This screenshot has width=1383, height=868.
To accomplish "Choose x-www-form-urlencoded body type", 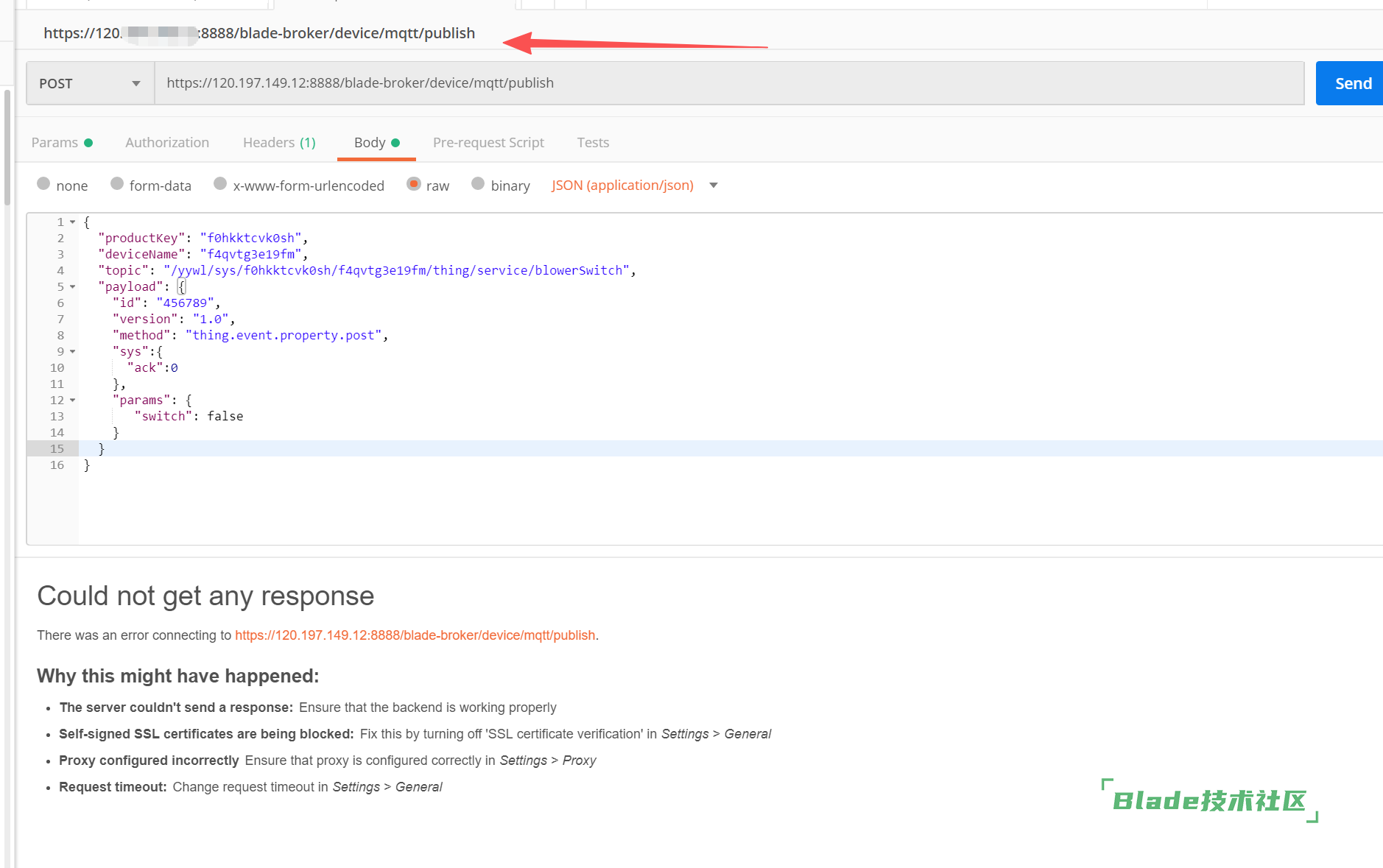I will 220,184.
